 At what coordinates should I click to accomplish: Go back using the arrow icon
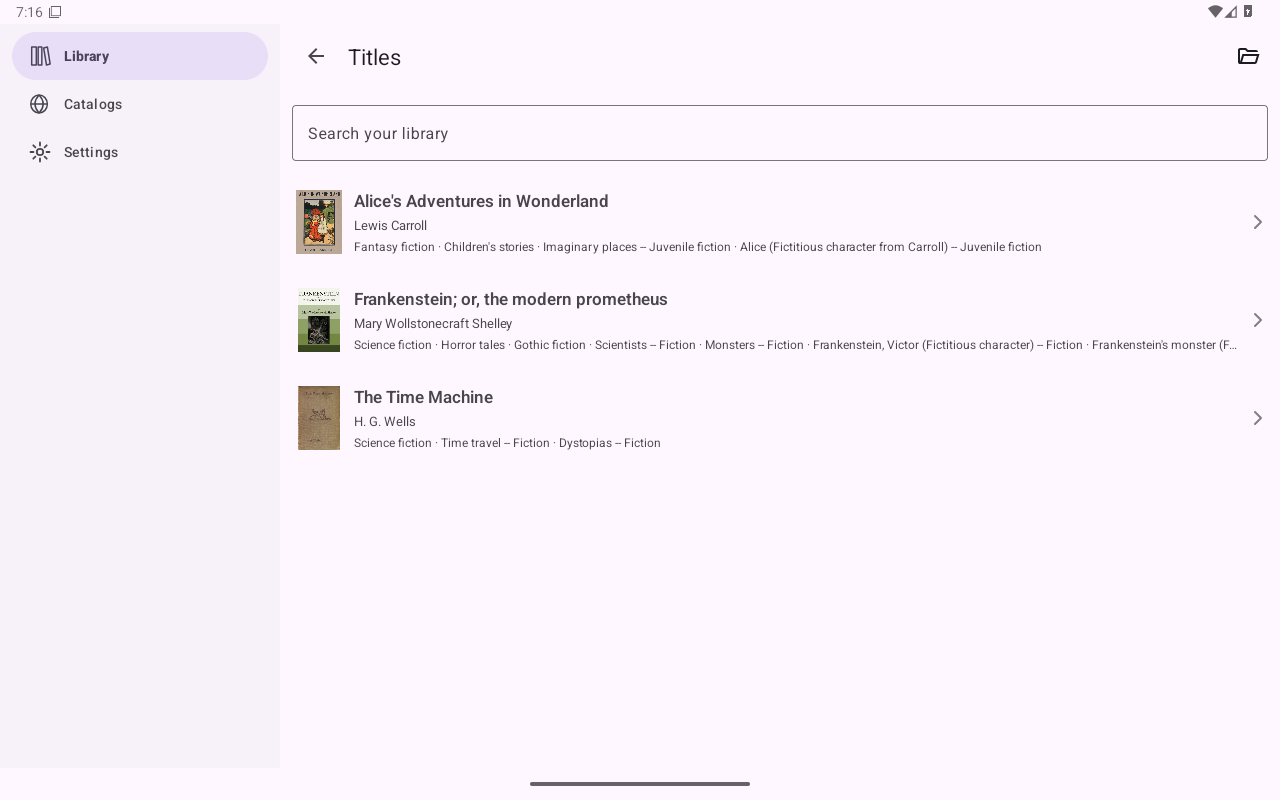point(316,57)
